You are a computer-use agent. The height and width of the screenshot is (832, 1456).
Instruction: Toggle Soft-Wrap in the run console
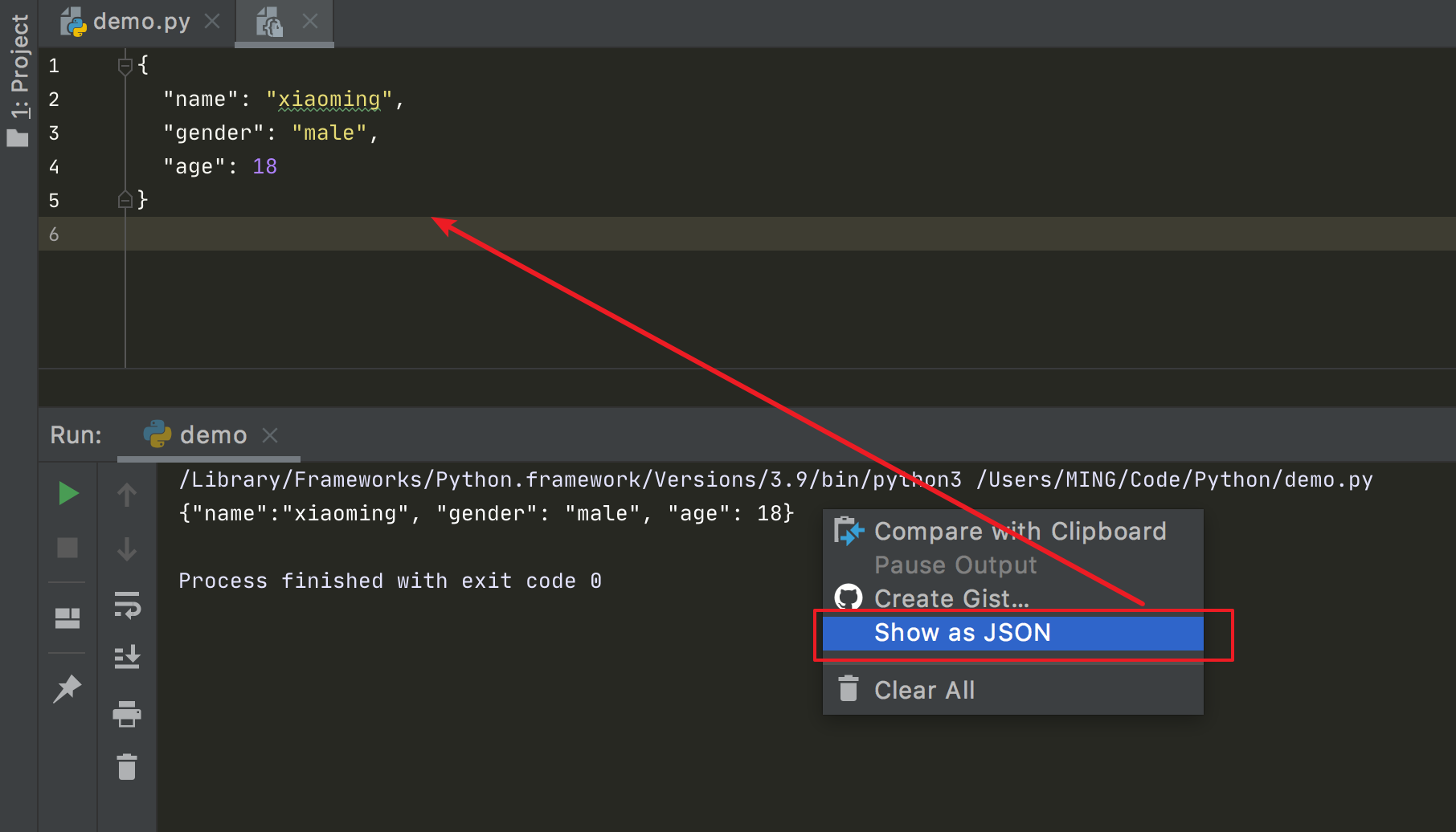point(127,605)
